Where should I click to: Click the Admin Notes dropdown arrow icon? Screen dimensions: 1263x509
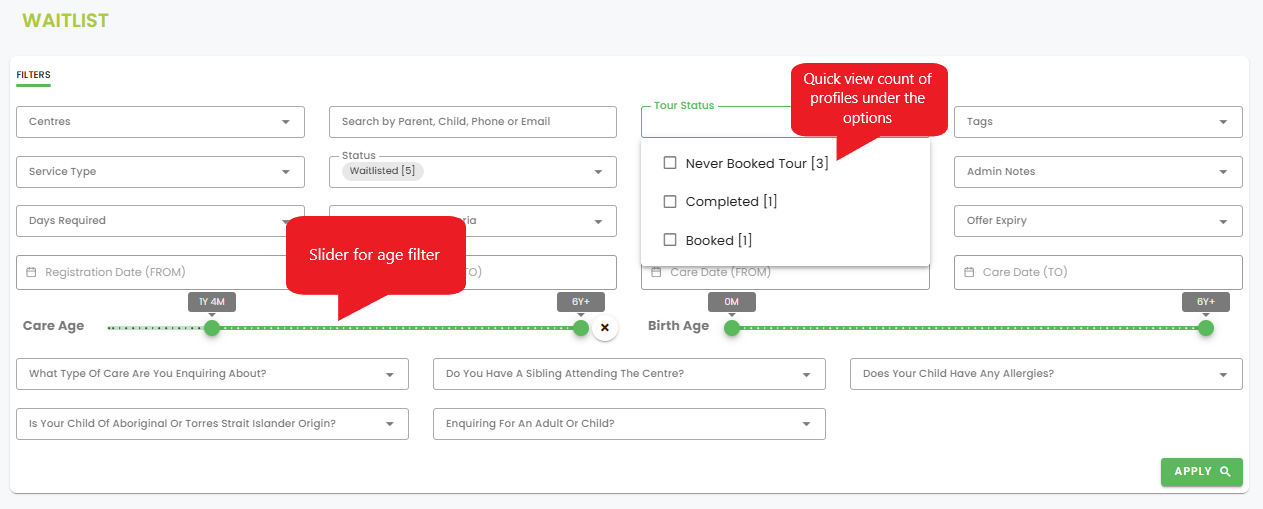[x=1223, y=172]
